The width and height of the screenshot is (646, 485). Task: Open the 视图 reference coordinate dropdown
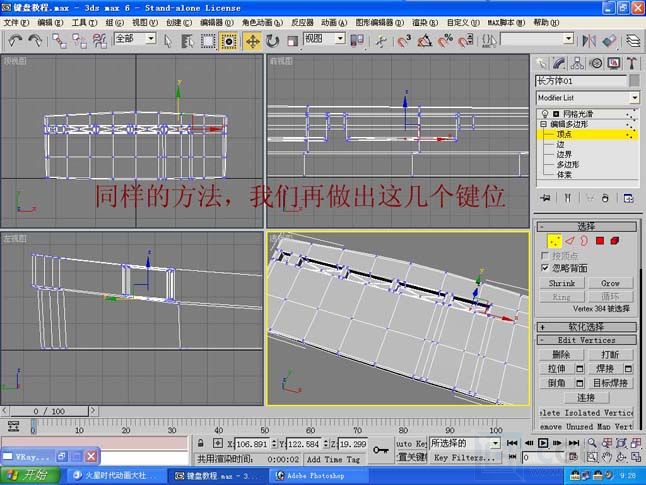340,39
